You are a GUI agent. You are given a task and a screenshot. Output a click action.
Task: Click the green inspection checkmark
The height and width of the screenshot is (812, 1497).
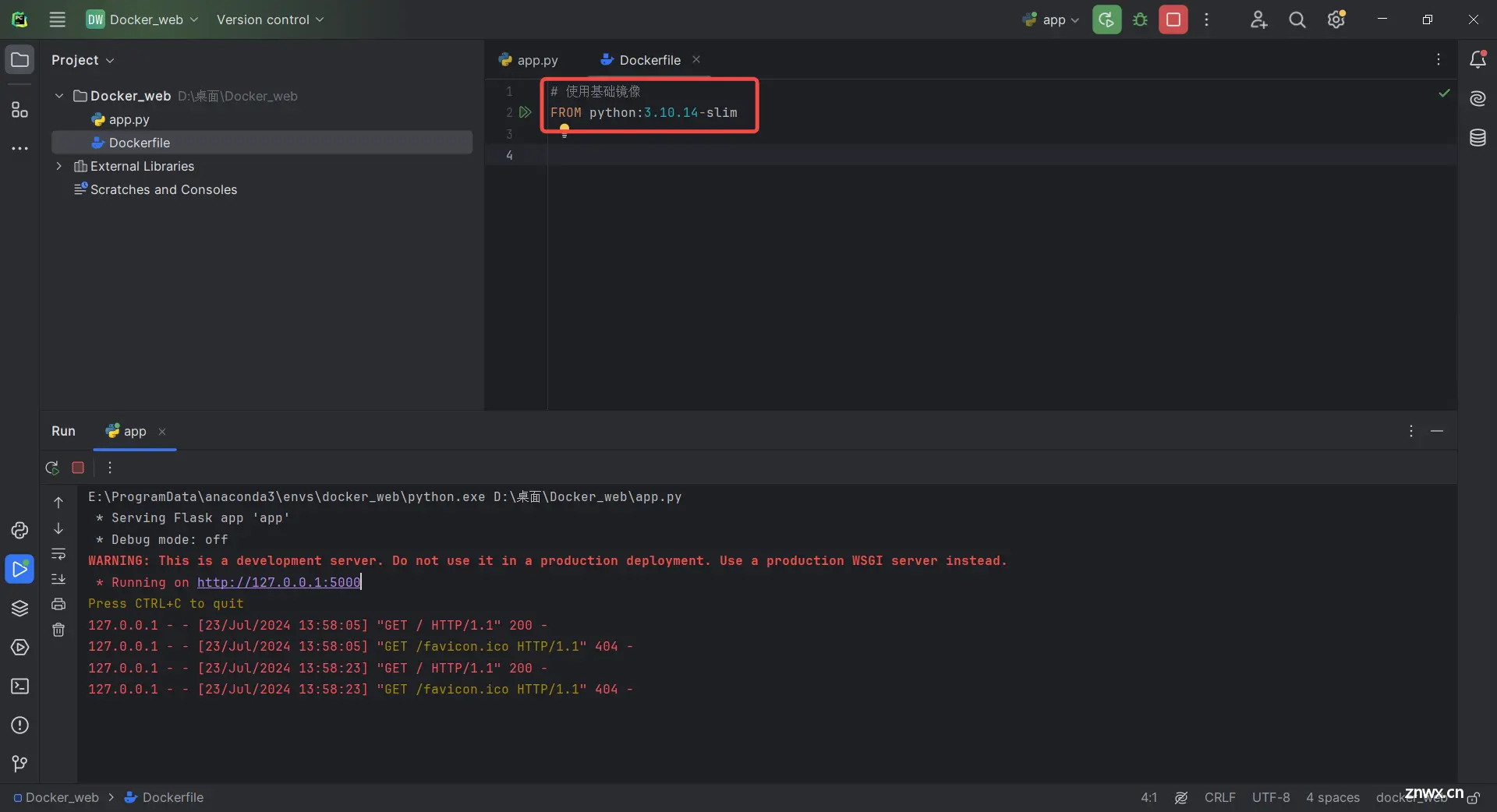(x=1444, y=93)
